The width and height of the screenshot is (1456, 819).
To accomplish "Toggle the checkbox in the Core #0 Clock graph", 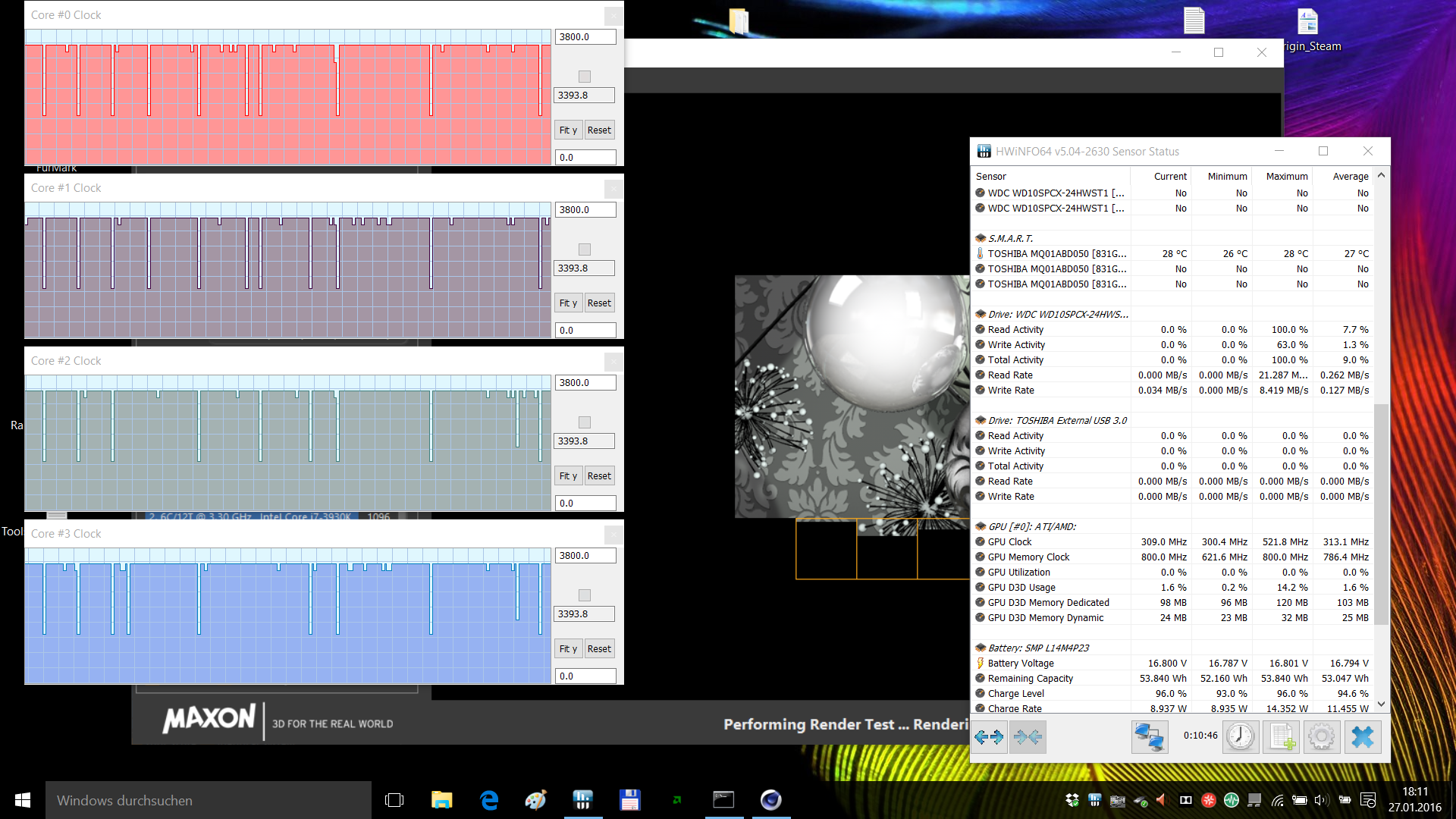I will point(584,77).
